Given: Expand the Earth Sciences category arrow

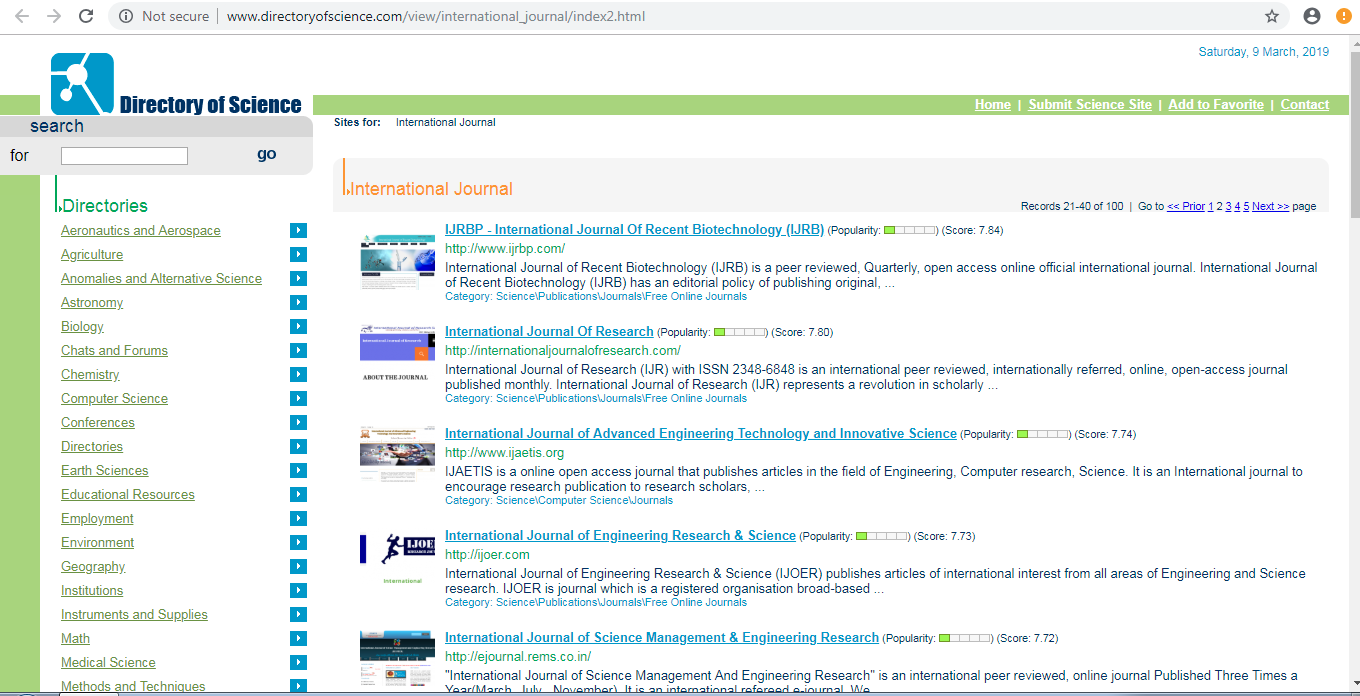Looking at the screenshot, I should click(x=298, y=471).
